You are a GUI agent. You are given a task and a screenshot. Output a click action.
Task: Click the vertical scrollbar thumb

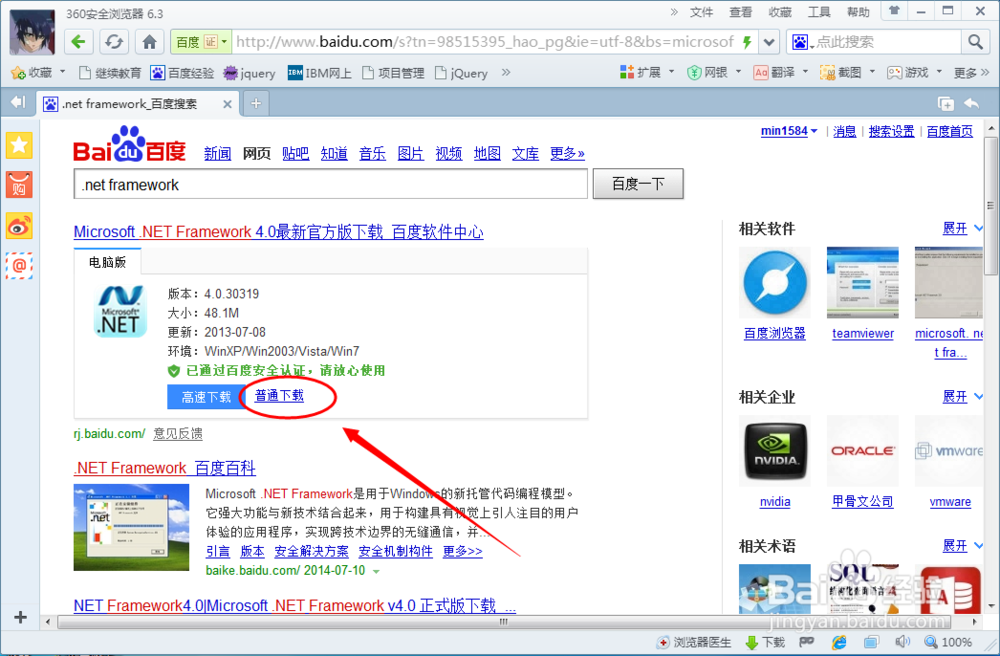coord(990,205)
